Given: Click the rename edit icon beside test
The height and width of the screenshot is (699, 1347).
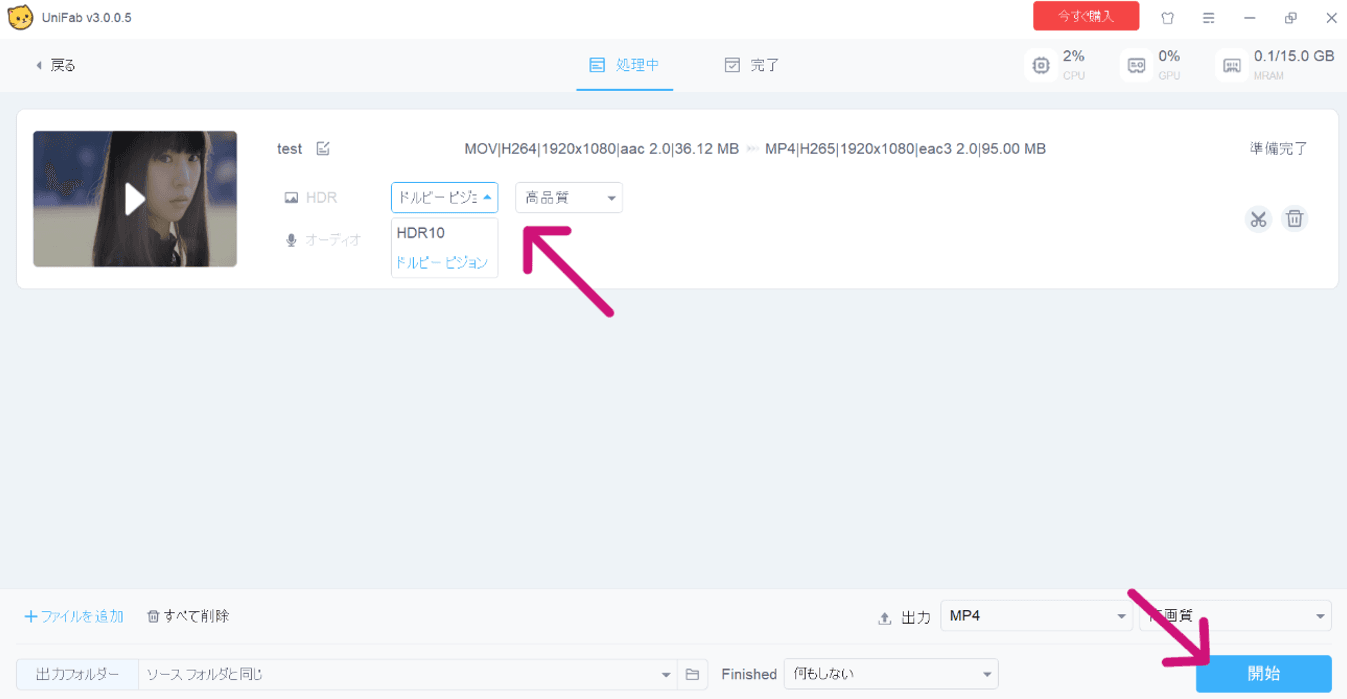Looking at the screenshot, I should 323,149.
